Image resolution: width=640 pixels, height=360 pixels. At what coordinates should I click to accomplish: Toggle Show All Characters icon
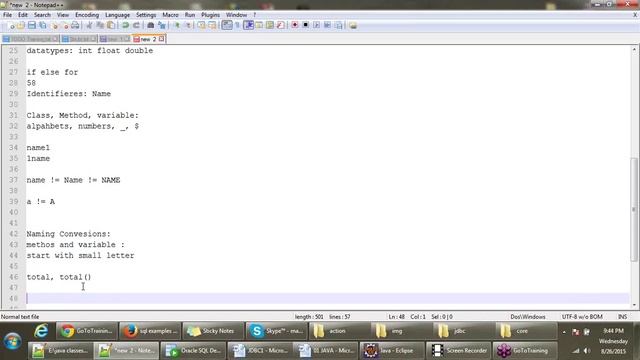tap(238, 25)
